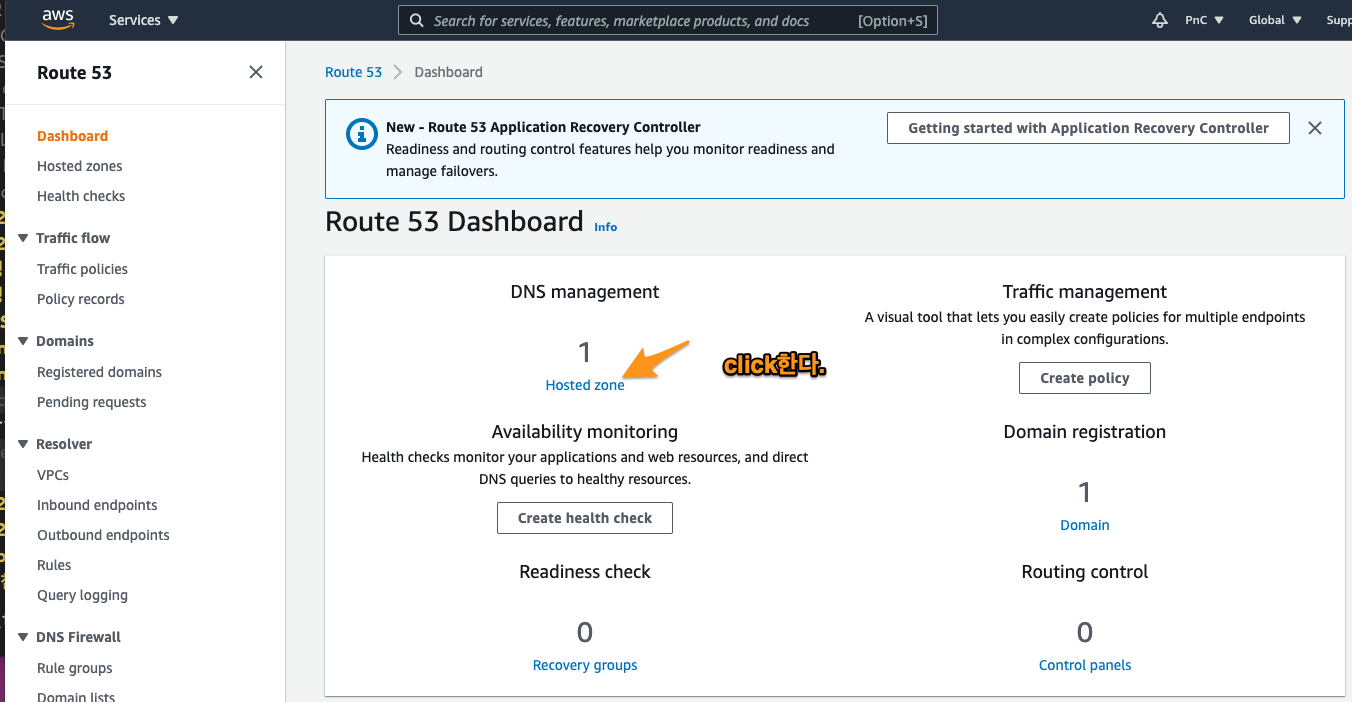Open the Info link beside dashboard title
The image size is (1352, 702).
point(605,227)
